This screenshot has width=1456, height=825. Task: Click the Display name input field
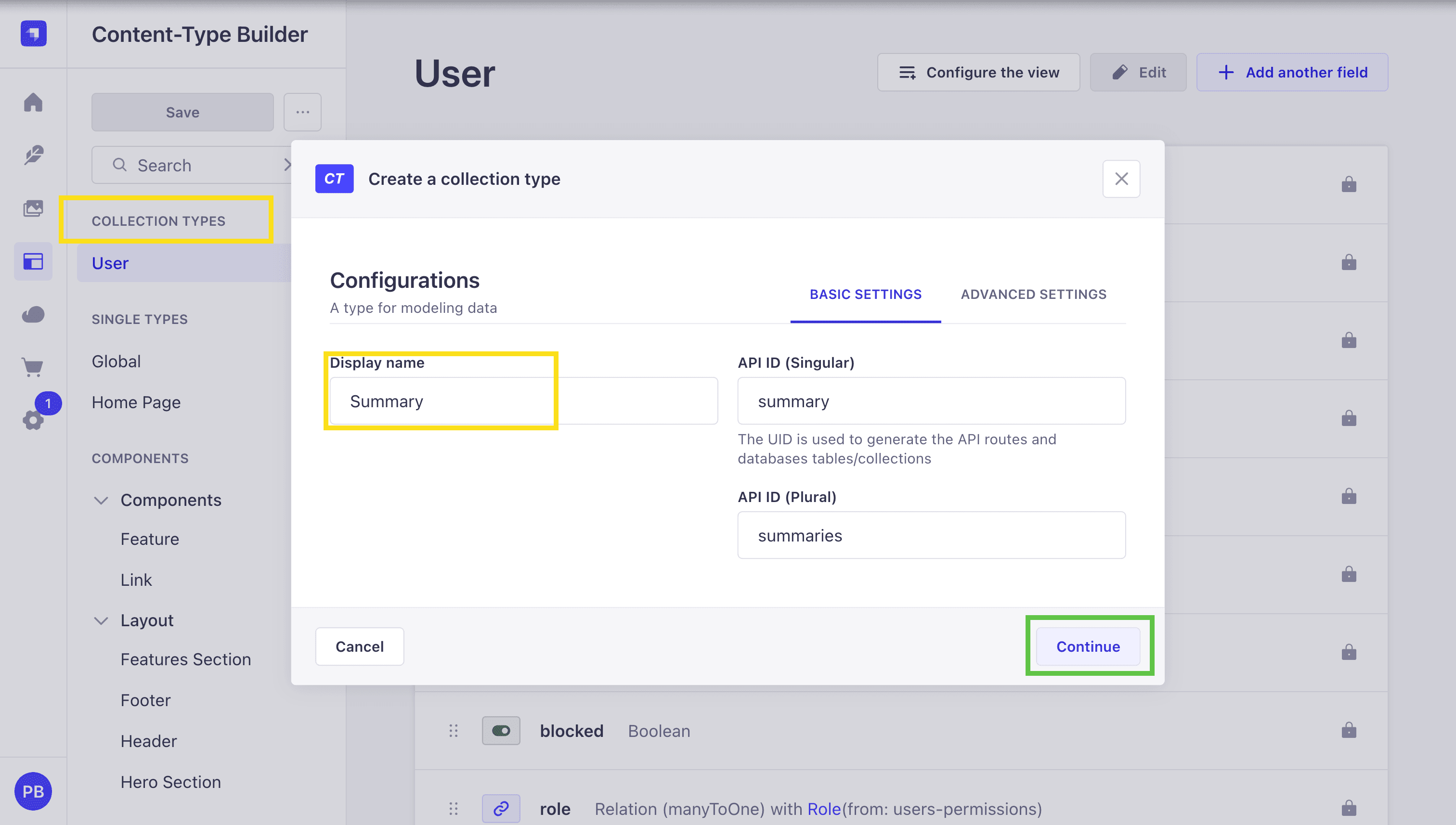(x=524, y=400)
